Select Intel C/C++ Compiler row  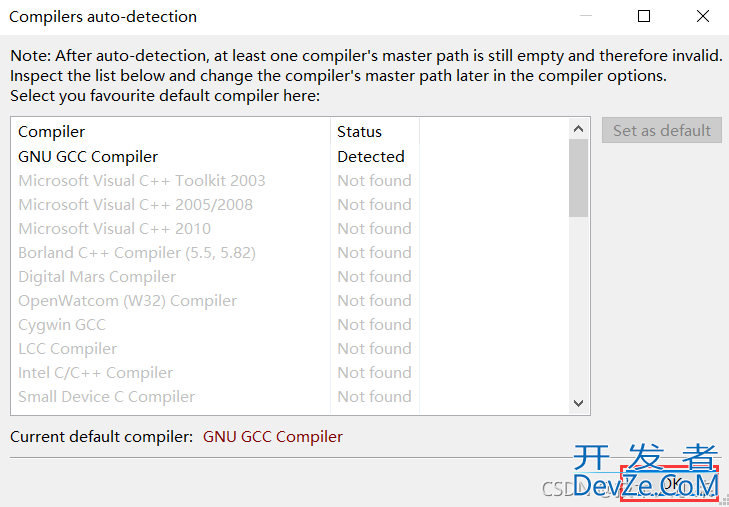(x=290, y=373)
